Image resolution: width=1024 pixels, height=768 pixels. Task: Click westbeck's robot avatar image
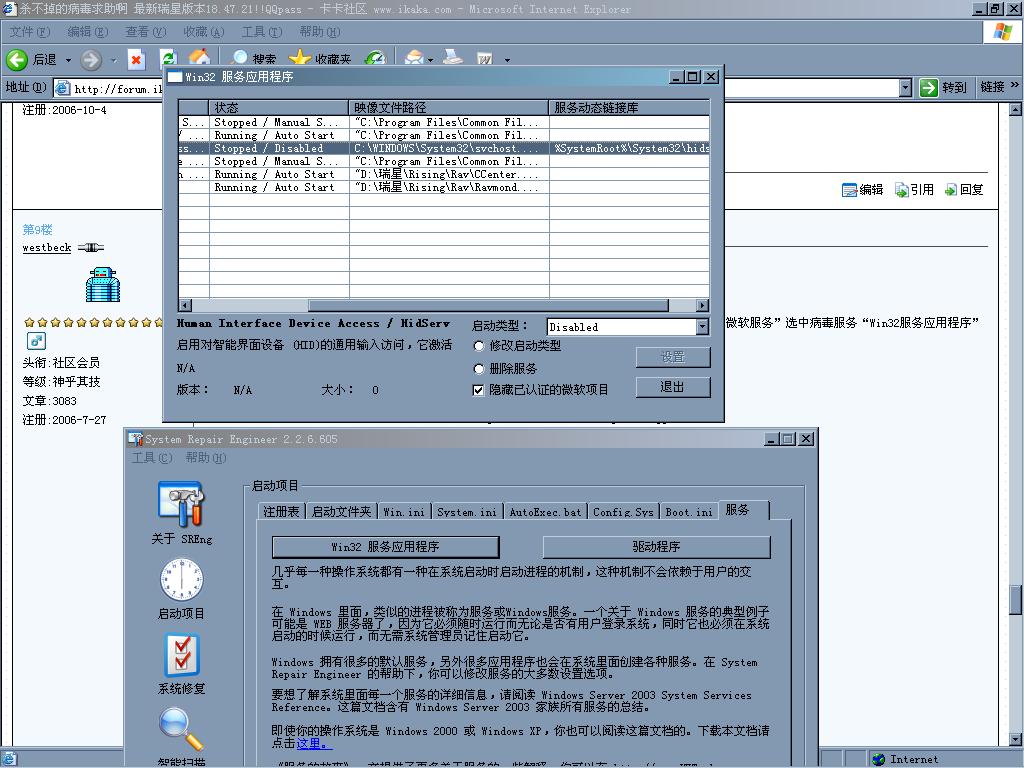point(103,285)
